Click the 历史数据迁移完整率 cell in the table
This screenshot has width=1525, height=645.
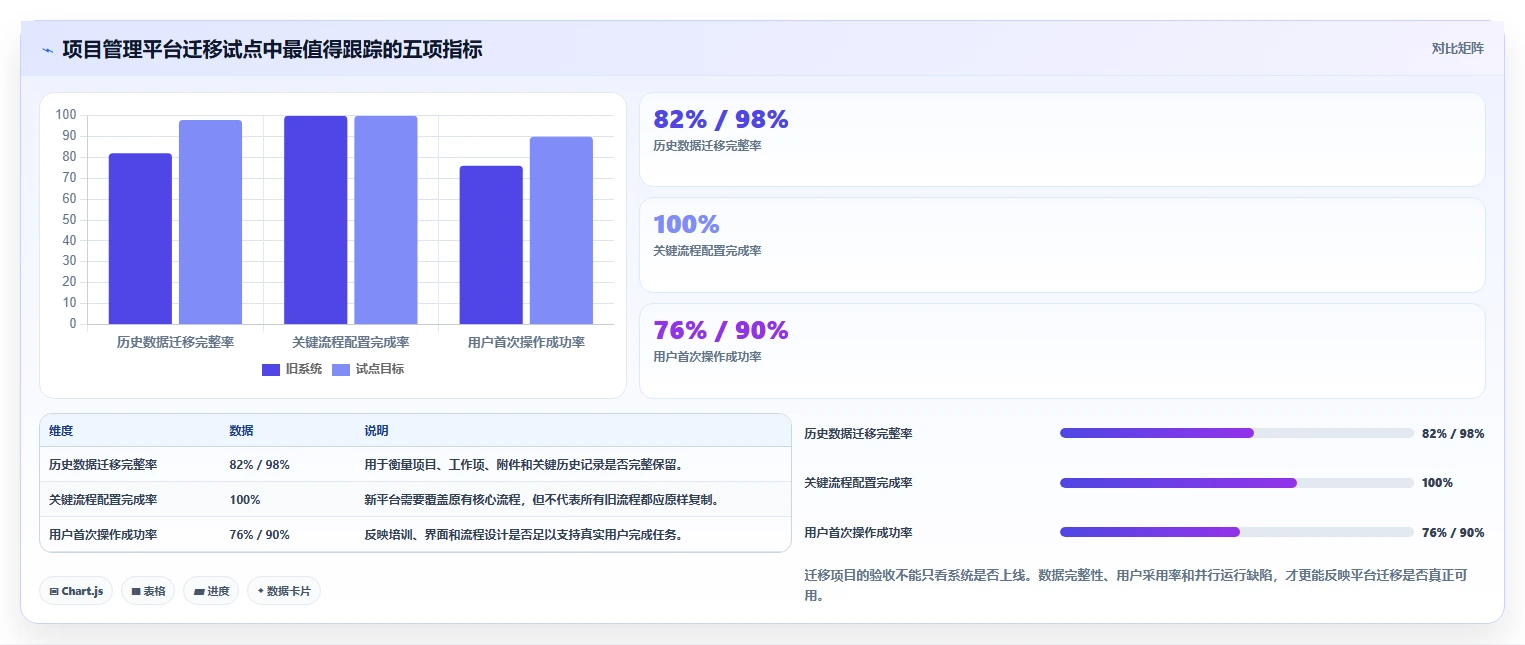point(103,465)
